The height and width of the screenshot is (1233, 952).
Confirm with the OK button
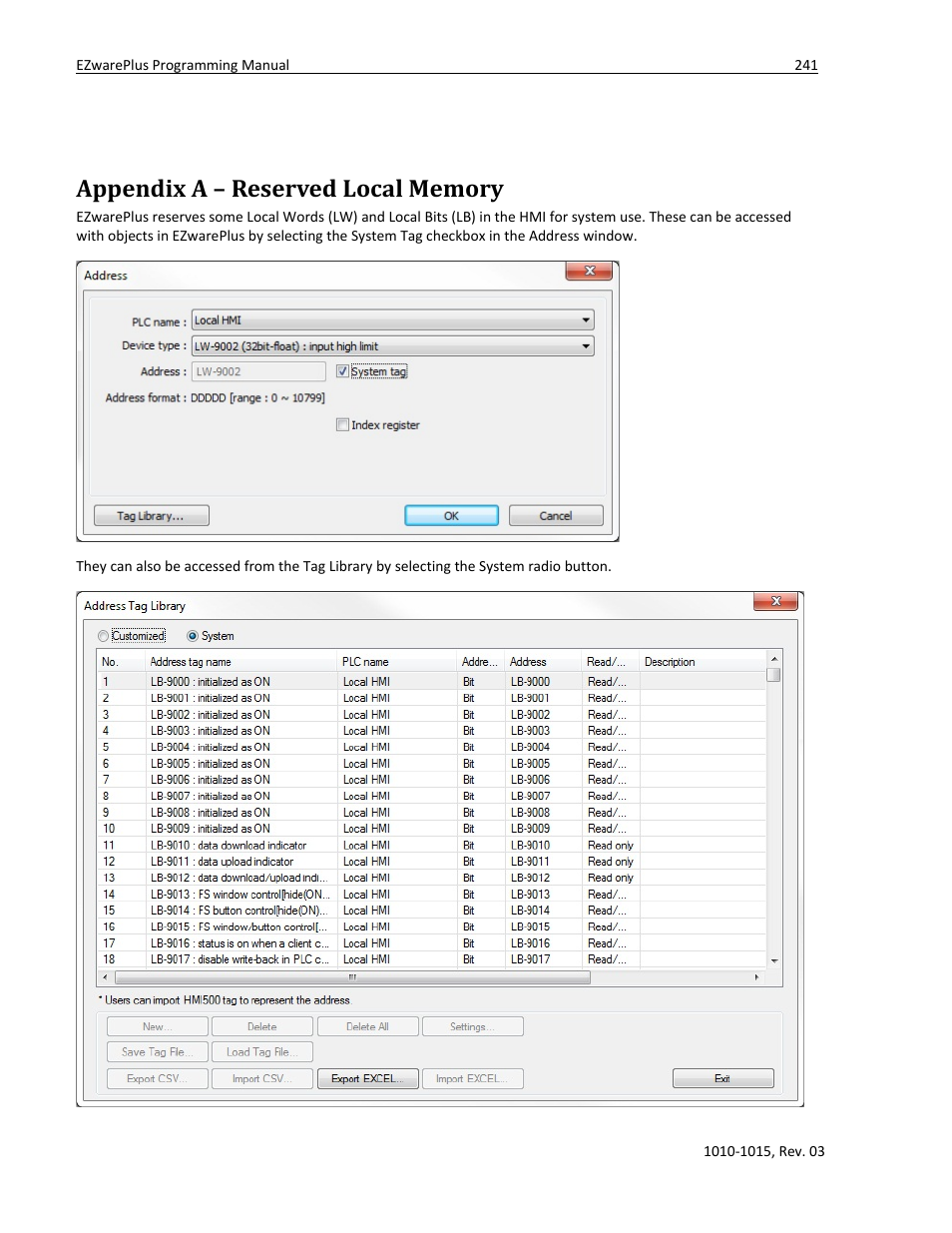coord(451,516)
